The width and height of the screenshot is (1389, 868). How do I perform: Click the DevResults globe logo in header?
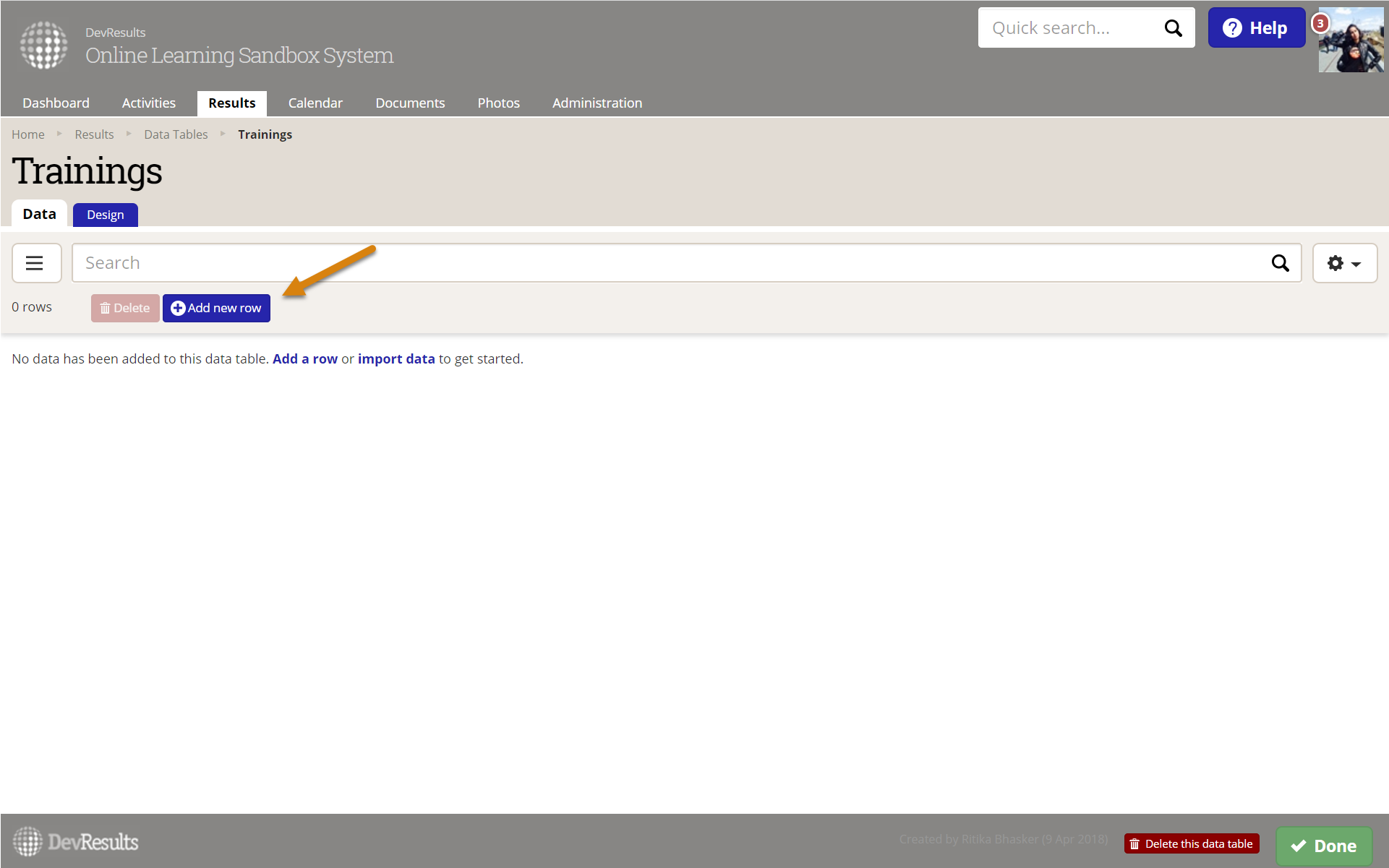pos(43,45)
